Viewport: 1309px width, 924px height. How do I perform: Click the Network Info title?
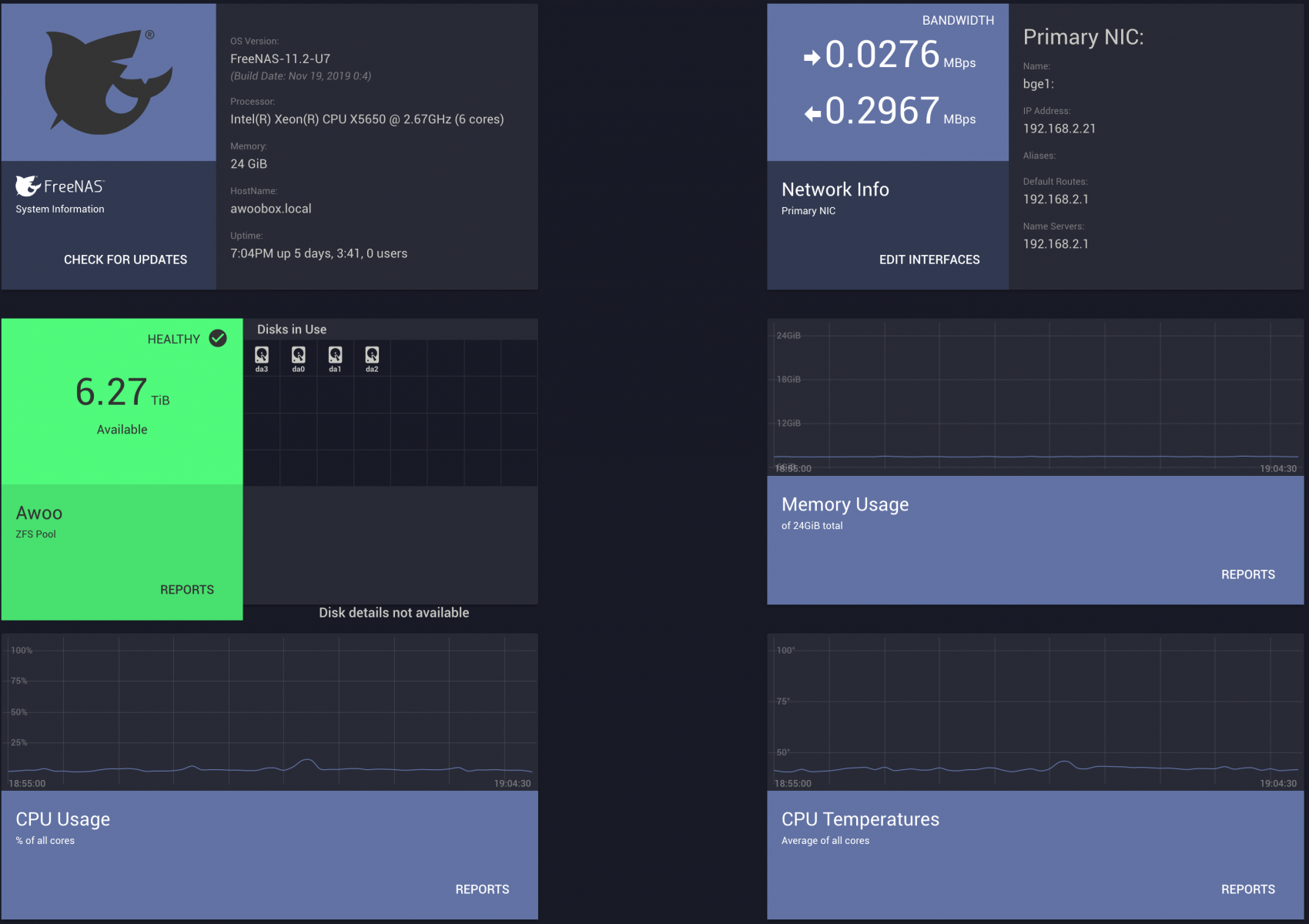pos(835,189)
